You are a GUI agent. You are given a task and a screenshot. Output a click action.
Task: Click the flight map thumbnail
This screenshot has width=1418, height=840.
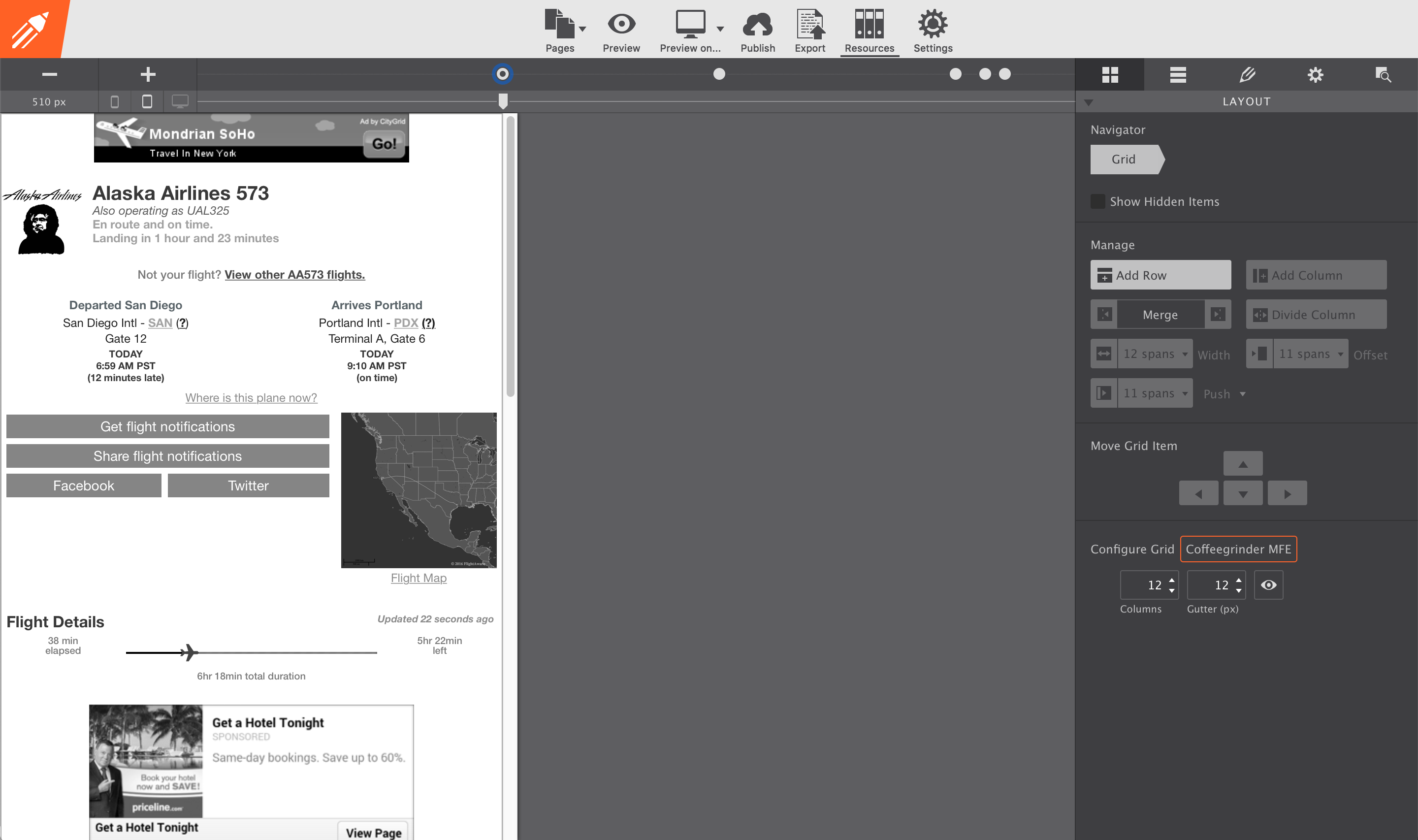tap(419, 490)
